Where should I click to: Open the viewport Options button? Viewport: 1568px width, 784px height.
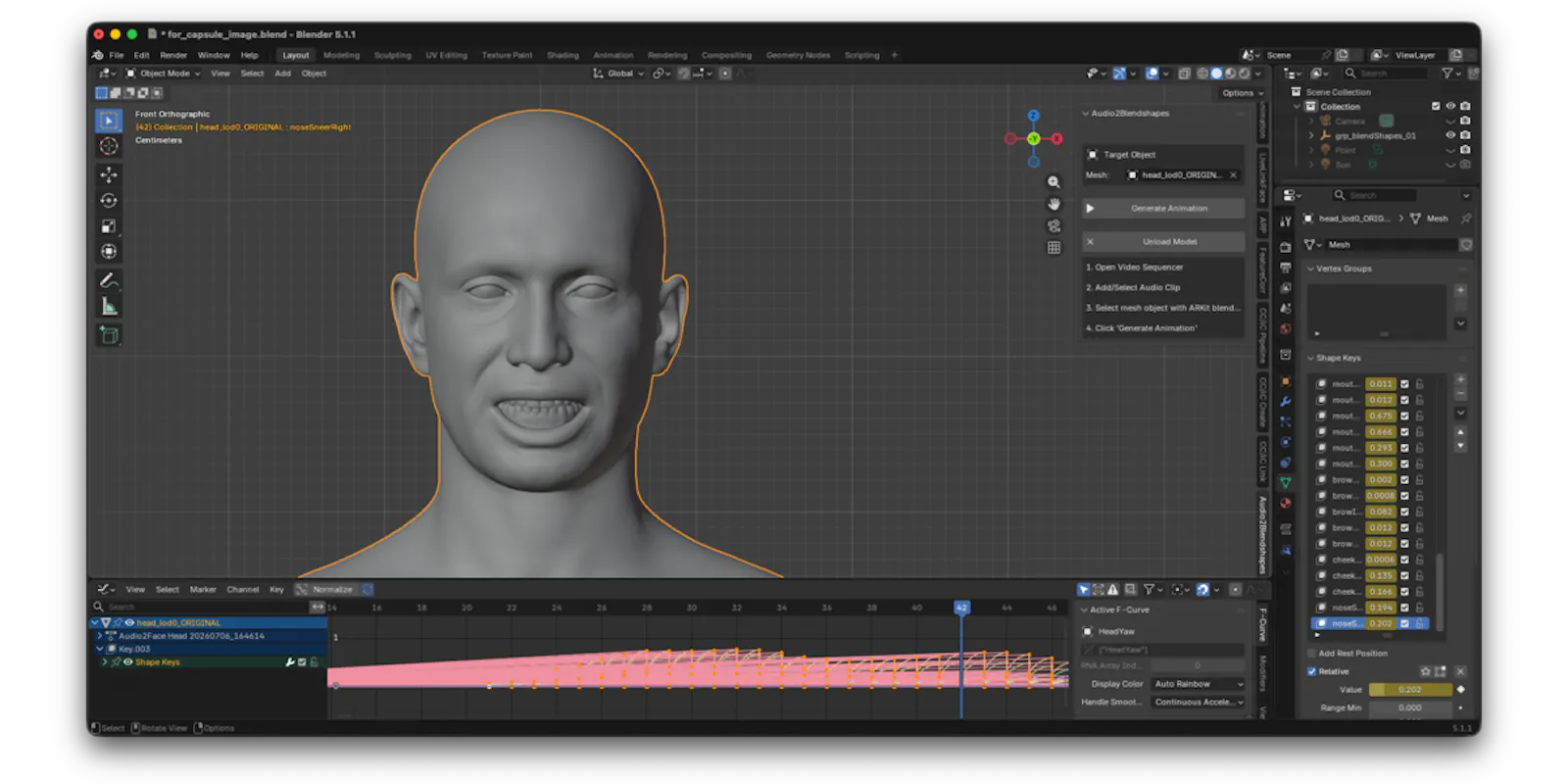click(1243, 93)
